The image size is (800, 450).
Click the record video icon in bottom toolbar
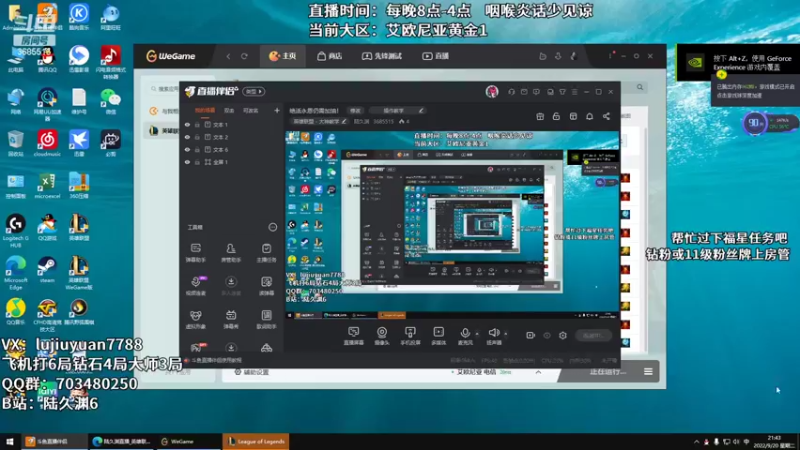[531, 335]
